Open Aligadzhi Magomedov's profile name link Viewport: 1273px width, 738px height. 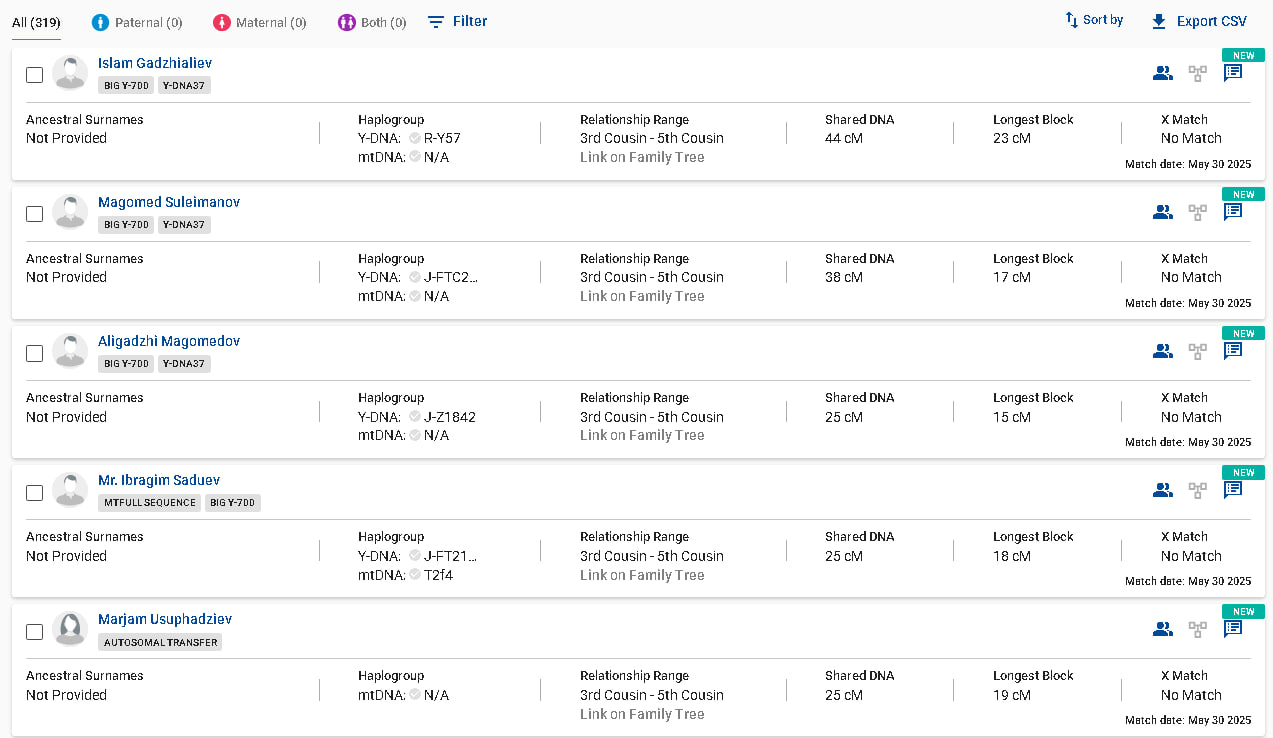tap(169, 341)
